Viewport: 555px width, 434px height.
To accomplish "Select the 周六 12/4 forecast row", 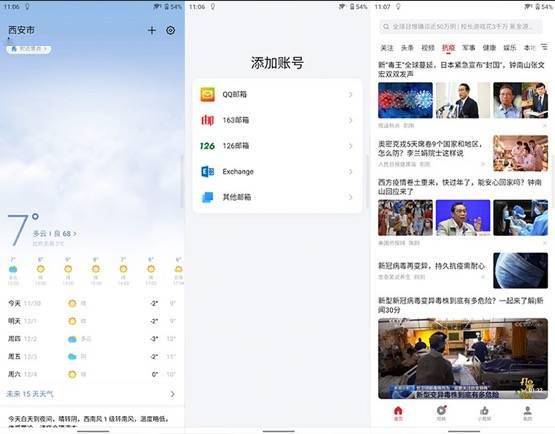I will 92,374.
